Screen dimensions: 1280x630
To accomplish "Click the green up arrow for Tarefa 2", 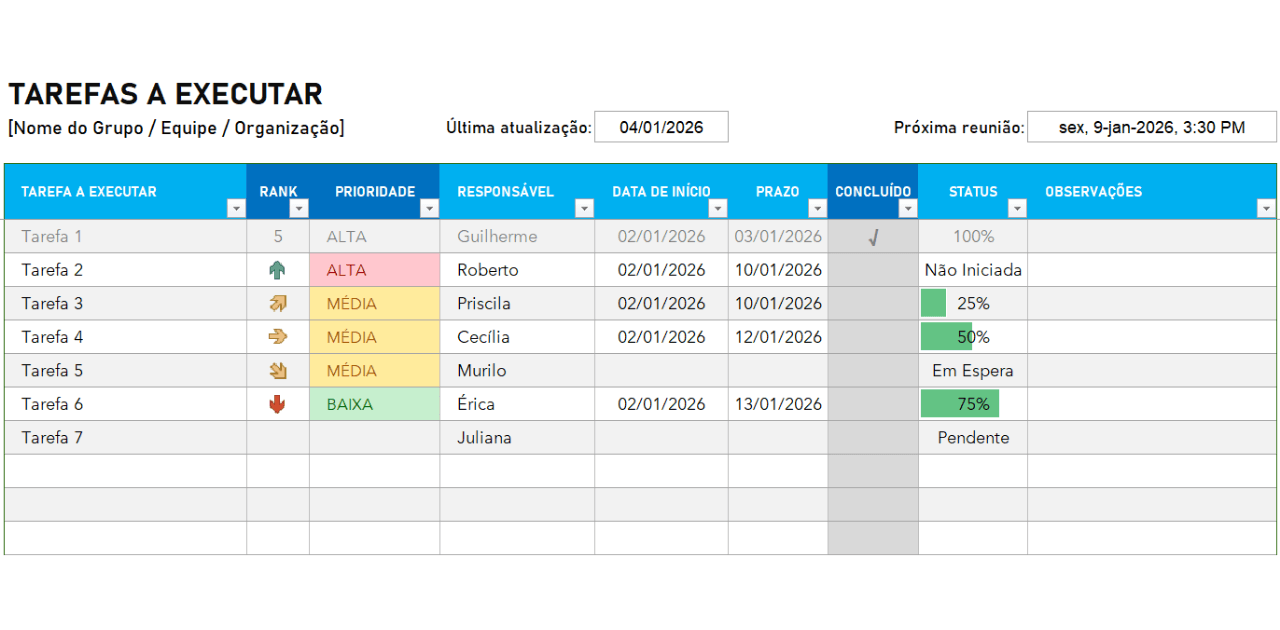I will (x=277, y=270).
